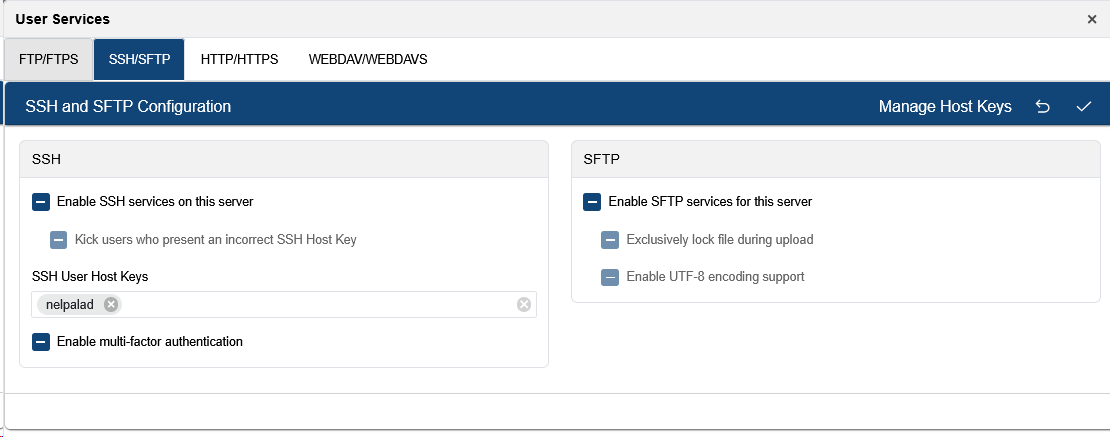Click the undo/revert arrow icon
The width and height of the screenshot is (1110, 437).
click(1043, 106)
